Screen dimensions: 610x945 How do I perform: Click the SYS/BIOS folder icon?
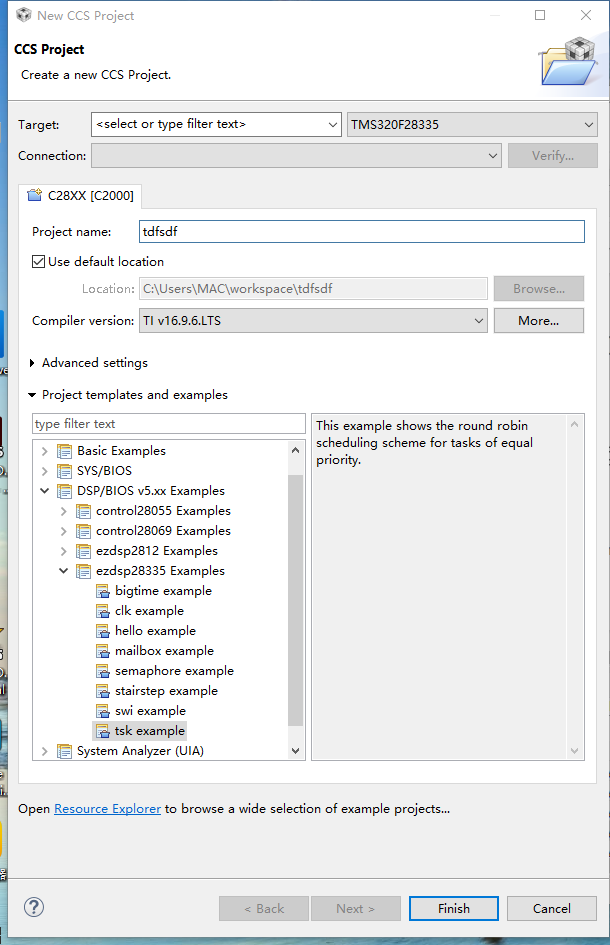point(65,471)
